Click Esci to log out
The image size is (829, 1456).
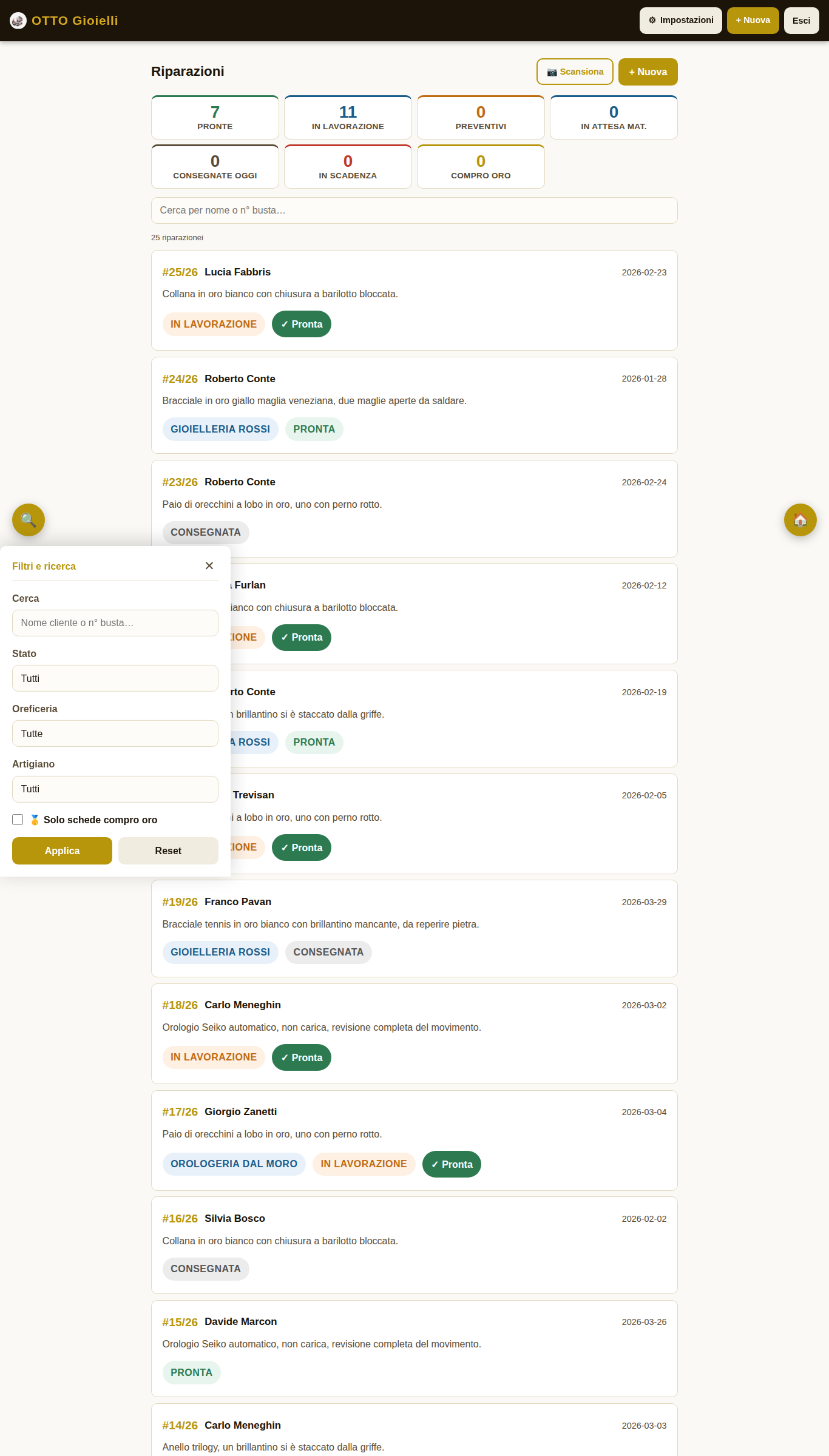[801, 20]
